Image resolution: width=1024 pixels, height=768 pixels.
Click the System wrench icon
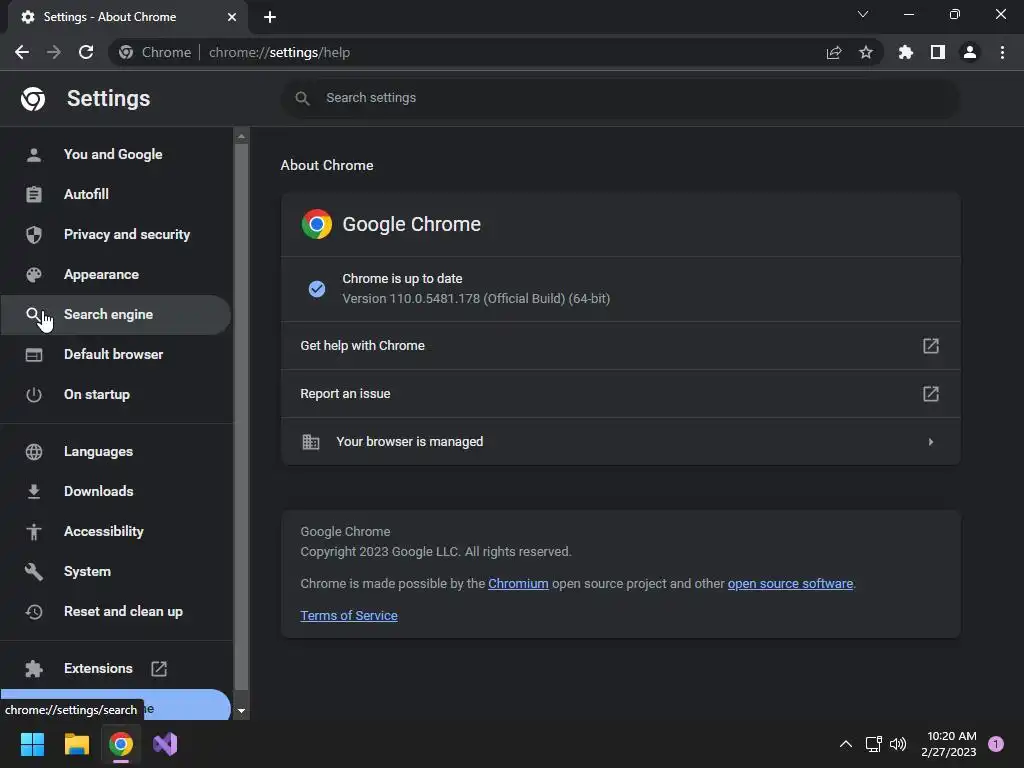[34, 572]
